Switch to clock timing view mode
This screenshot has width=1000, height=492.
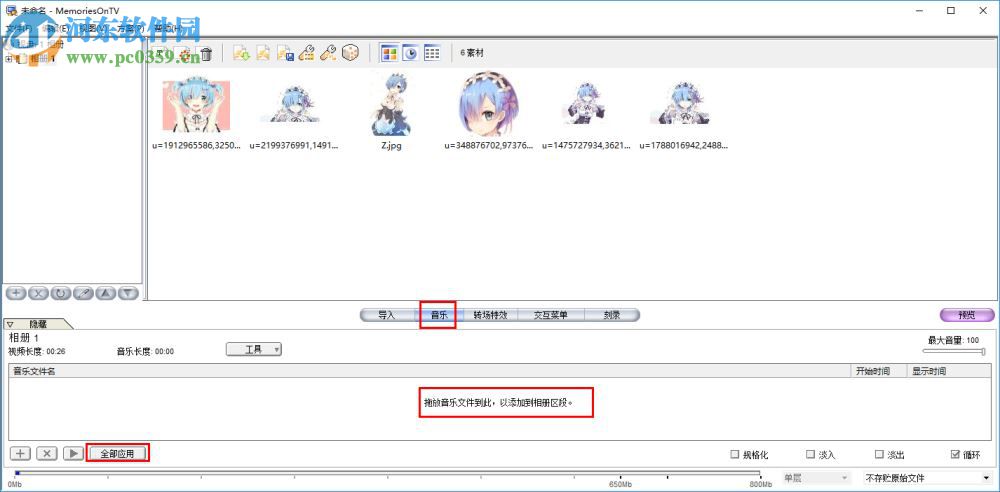[410, 54]
